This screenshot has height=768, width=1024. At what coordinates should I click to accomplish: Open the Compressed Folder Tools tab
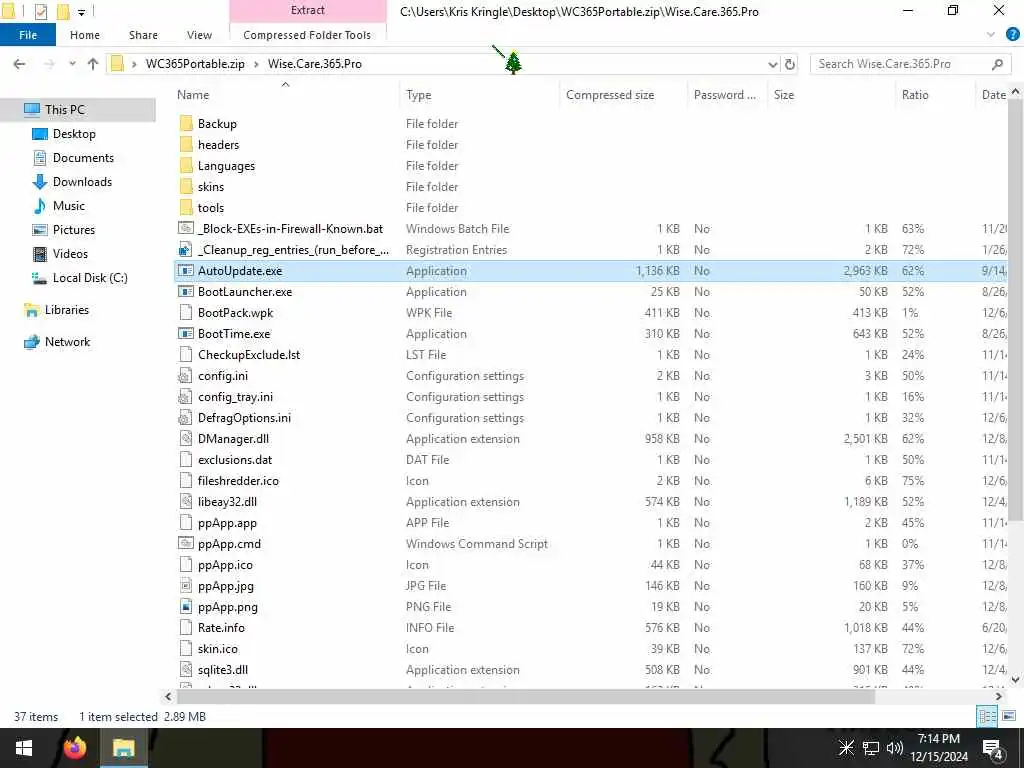click(x=307, y=35)
